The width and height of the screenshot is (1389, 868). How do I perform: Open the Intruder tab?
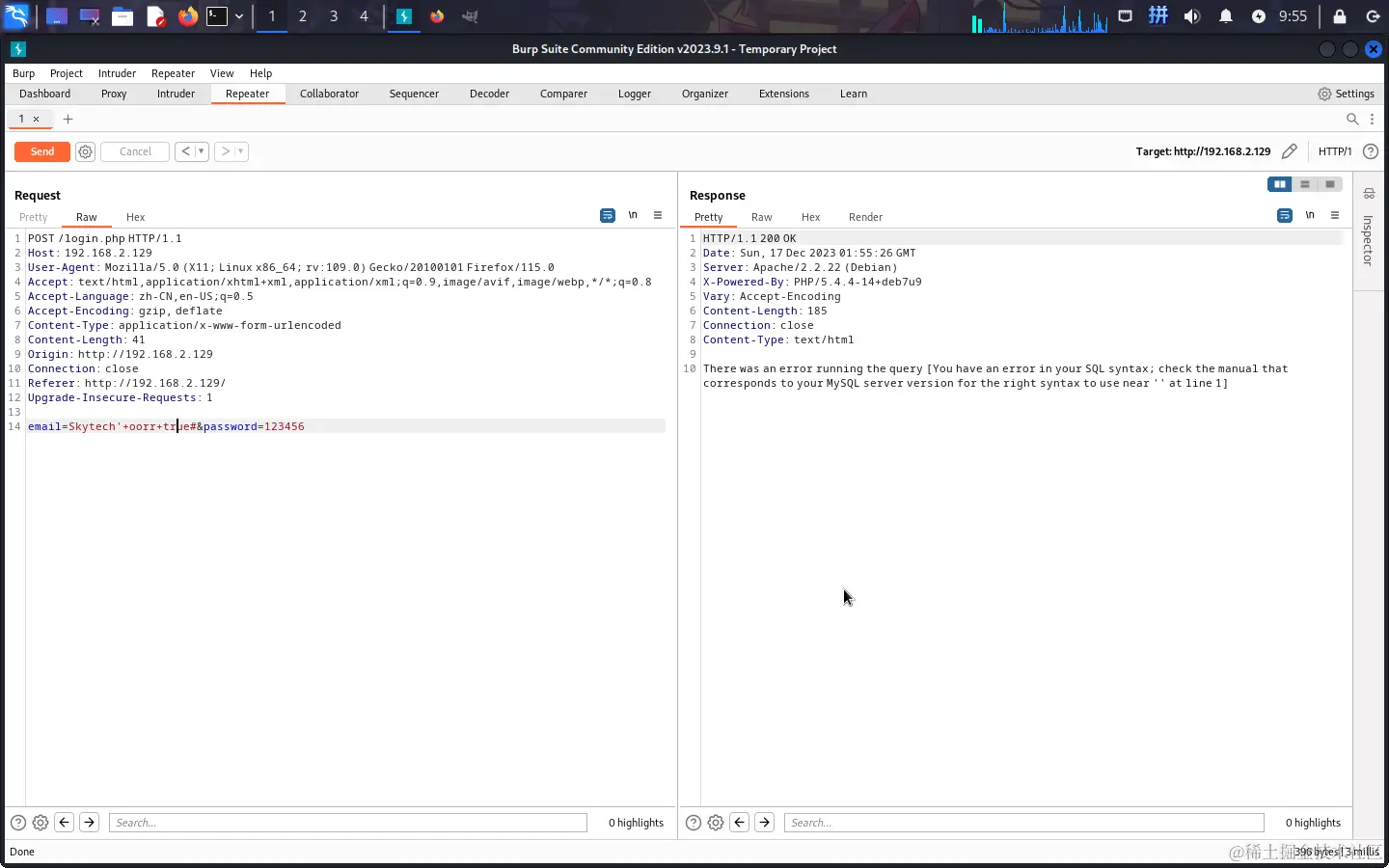point(176,94)
